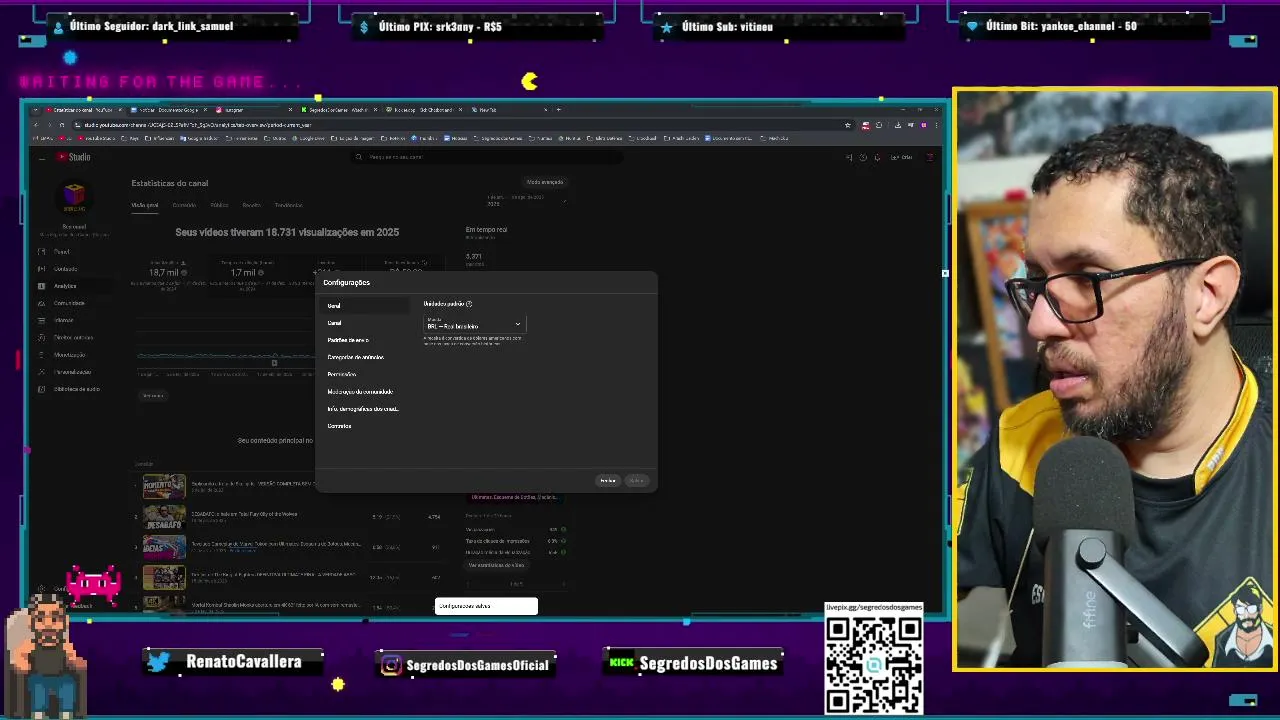Switch to Conteúdo analytics tab
The image size is (1280, 720).
tap(184, 205)
